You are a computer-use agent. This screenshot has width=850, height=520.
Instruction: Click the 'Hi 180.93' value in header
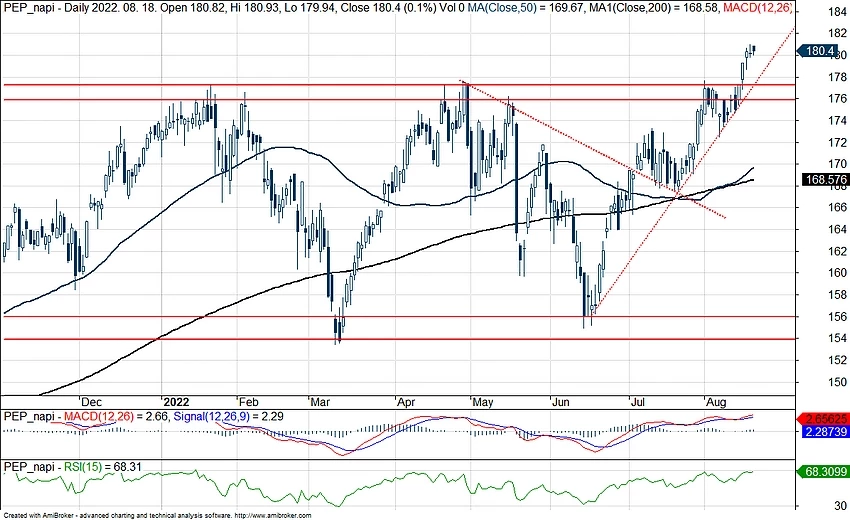coord(254,8)
